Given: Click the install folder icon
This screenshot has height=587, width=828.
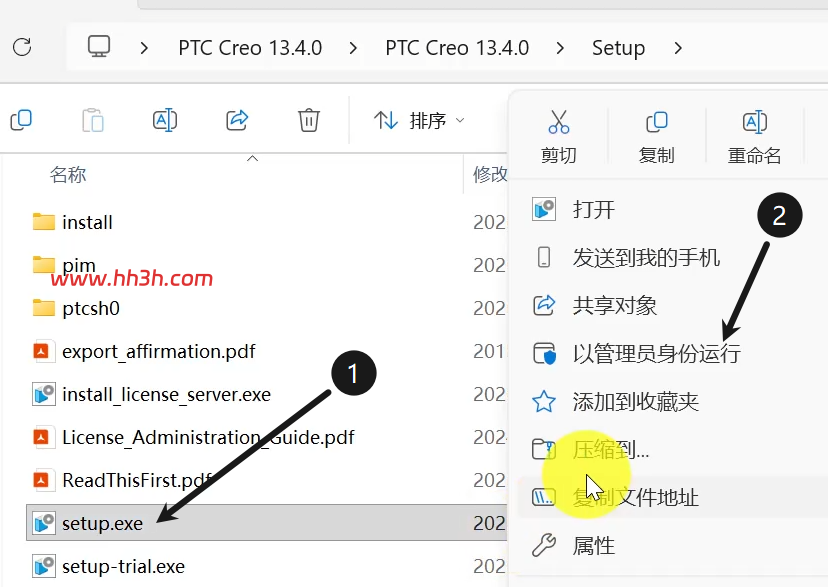Looking at the screenshot, I should [44, 222].
